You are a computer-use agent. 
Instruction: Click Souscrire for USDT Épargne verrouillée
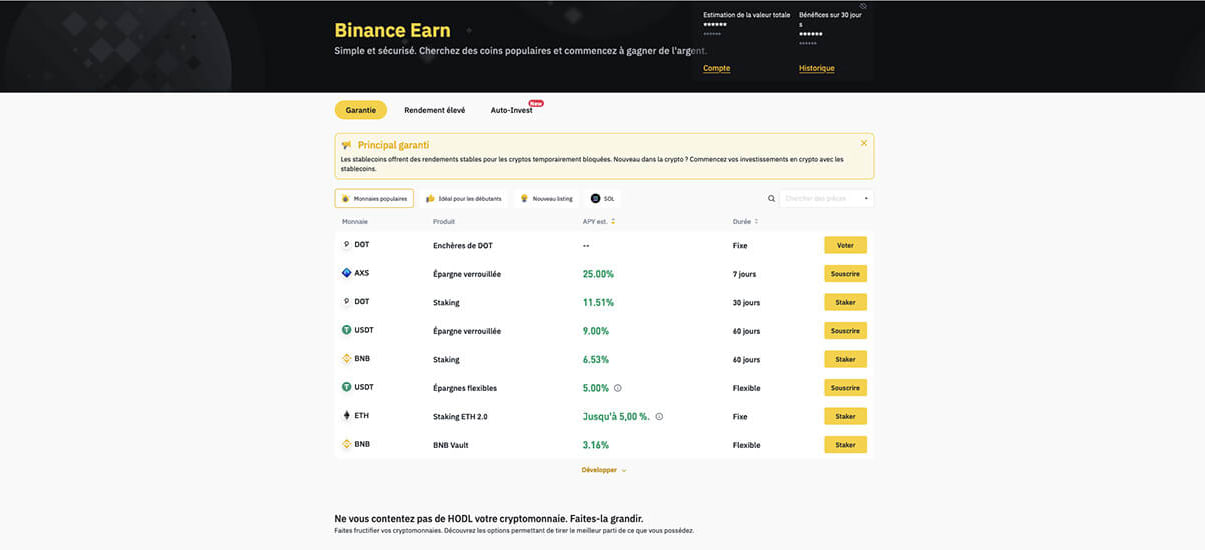[845, 330]
